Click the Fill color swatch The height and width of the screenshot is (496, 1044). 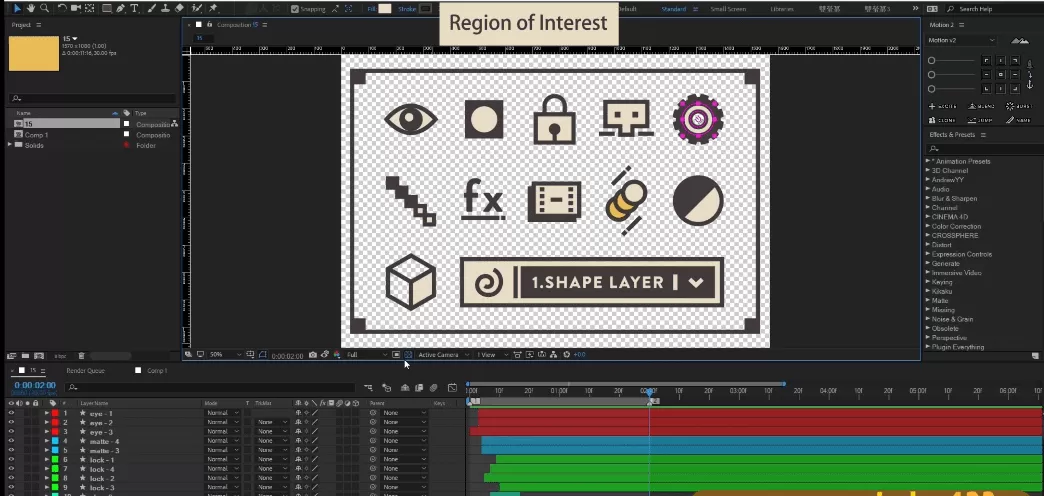tap(385, 9)
